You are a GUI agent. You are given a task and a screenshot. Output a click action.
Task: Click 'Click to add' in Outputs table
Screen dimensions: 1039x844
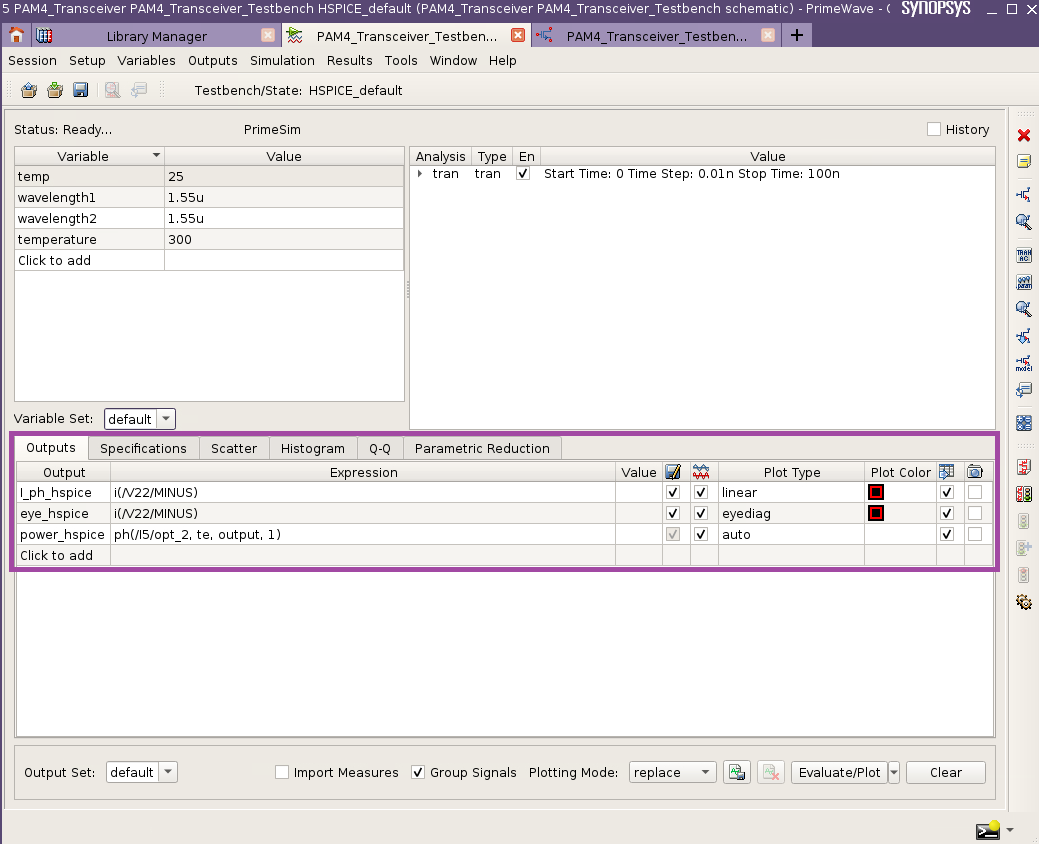(56, 555)
